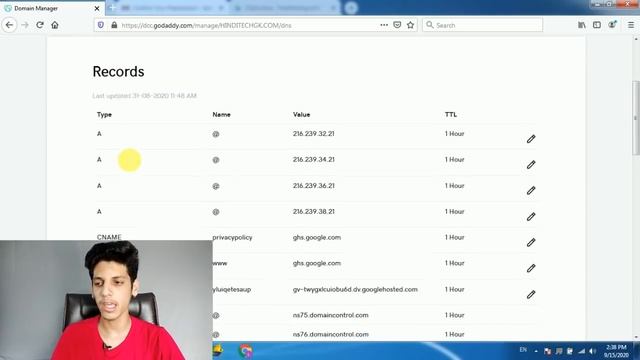The image size is (640, 360).
Task: Click the Name column header
Action: [221, 115]
